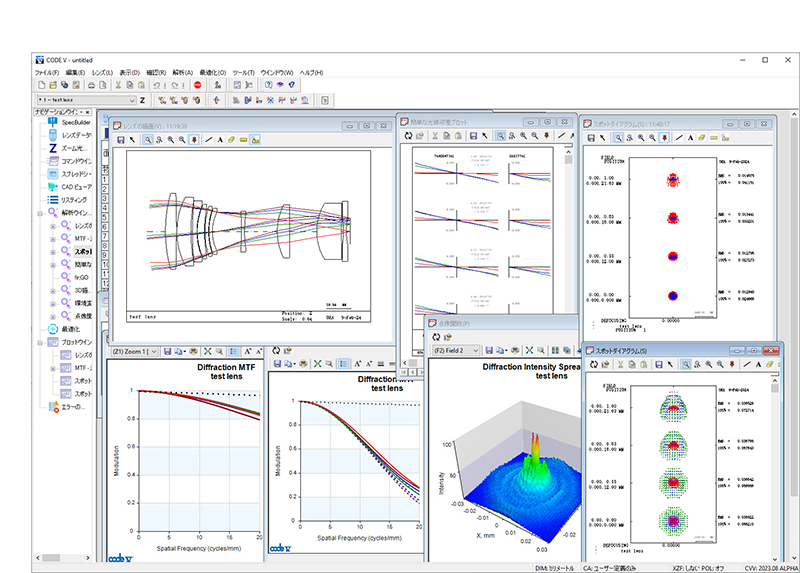Click the Open folder icon in main toolbar

pos(53,85)
